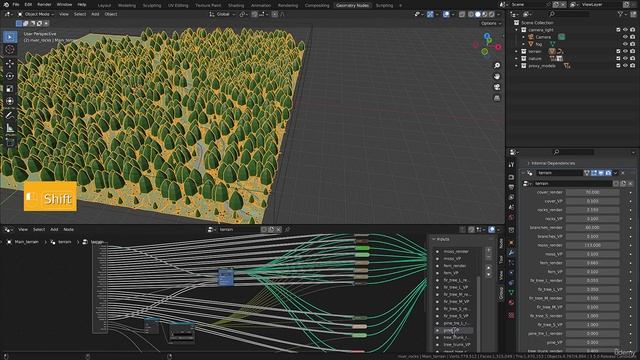Viewport: 640px width, 360px height.
Task: Expand the terrain collection in outliner
Action: coord(517,51)
